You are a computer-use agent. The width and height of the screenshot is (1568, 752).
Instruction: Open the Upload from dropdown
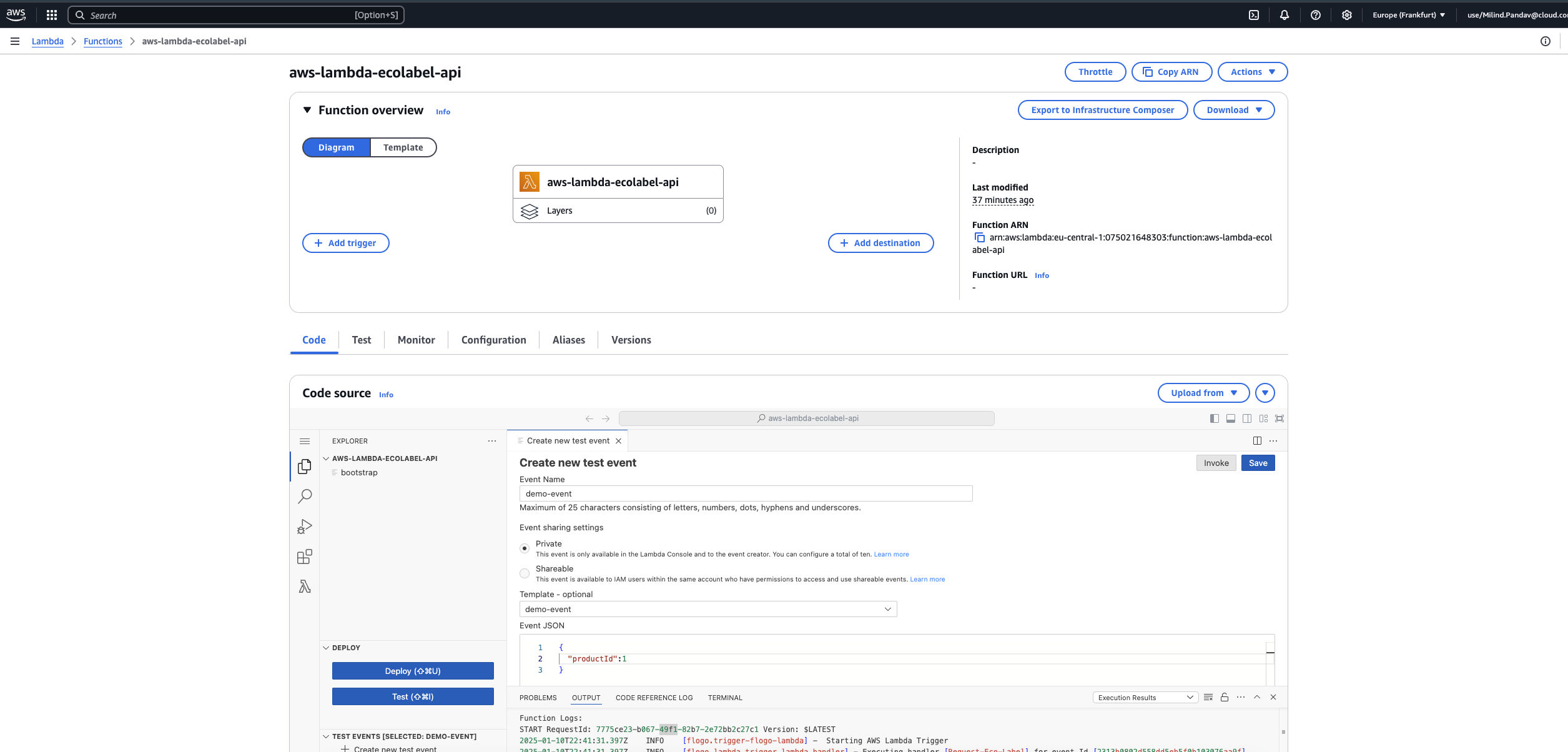point(1203,393)
